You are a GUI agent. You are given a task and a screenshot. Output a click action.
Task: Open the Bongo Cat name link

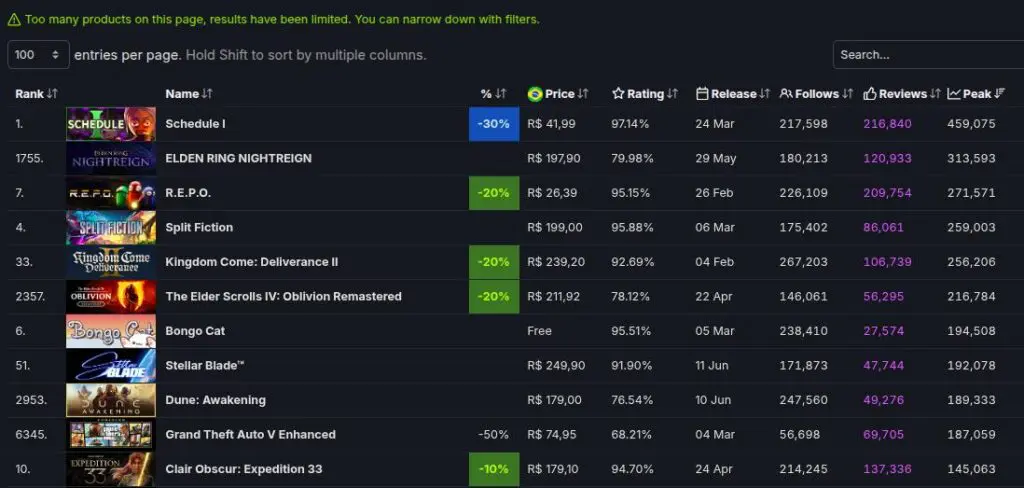(x=195, y=331)
